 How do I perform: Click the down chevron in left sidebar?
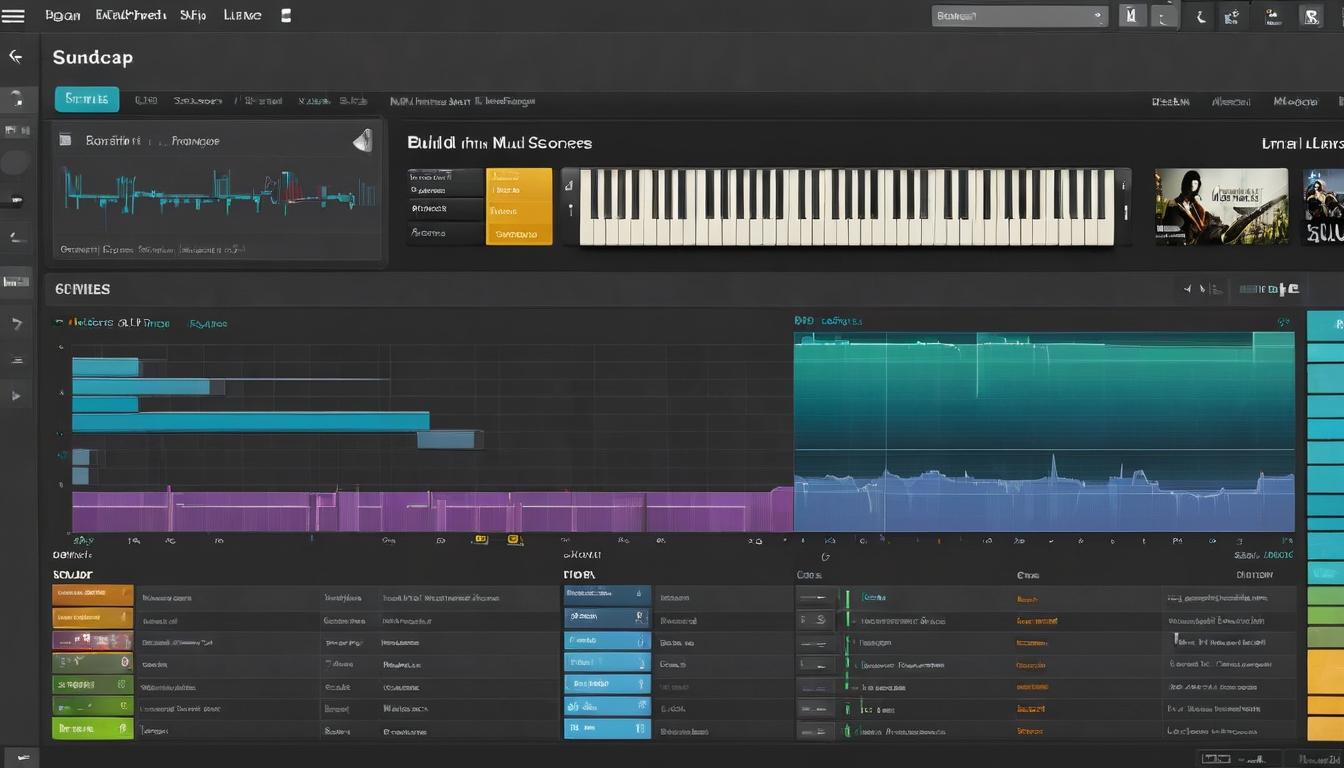click(x=16, y=324)
